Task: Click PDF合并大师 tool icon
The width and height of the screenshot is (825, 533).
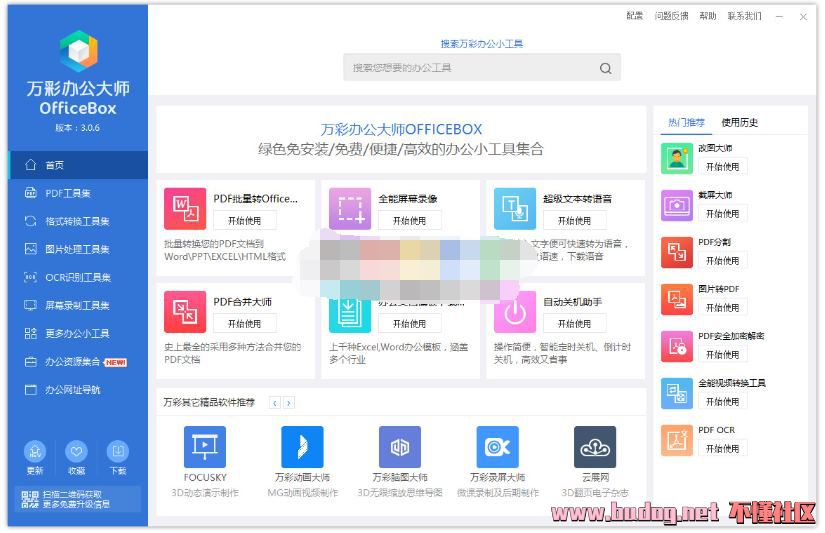Action: coord(185,312)
